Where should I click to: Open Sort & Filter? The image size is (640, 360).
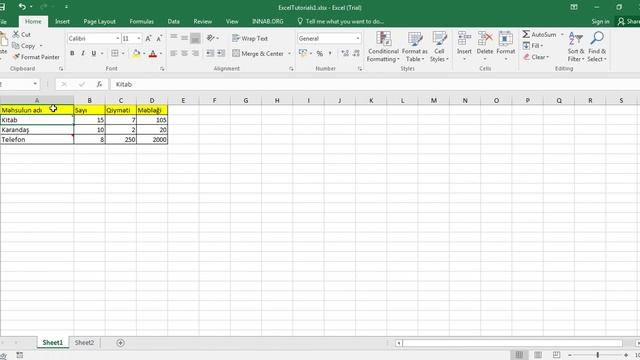point(576,47)
